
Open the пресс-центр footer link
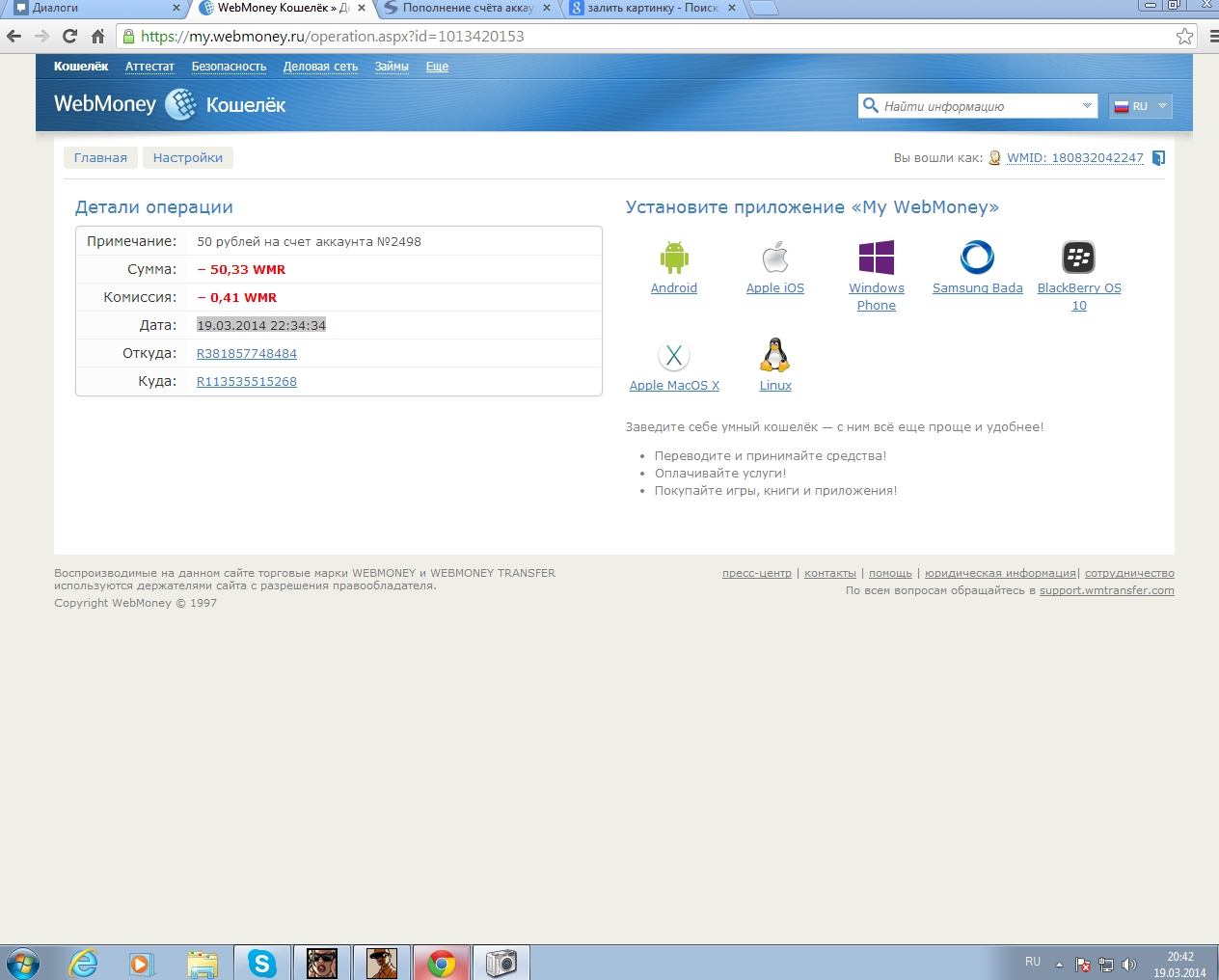tap(757, 573)
